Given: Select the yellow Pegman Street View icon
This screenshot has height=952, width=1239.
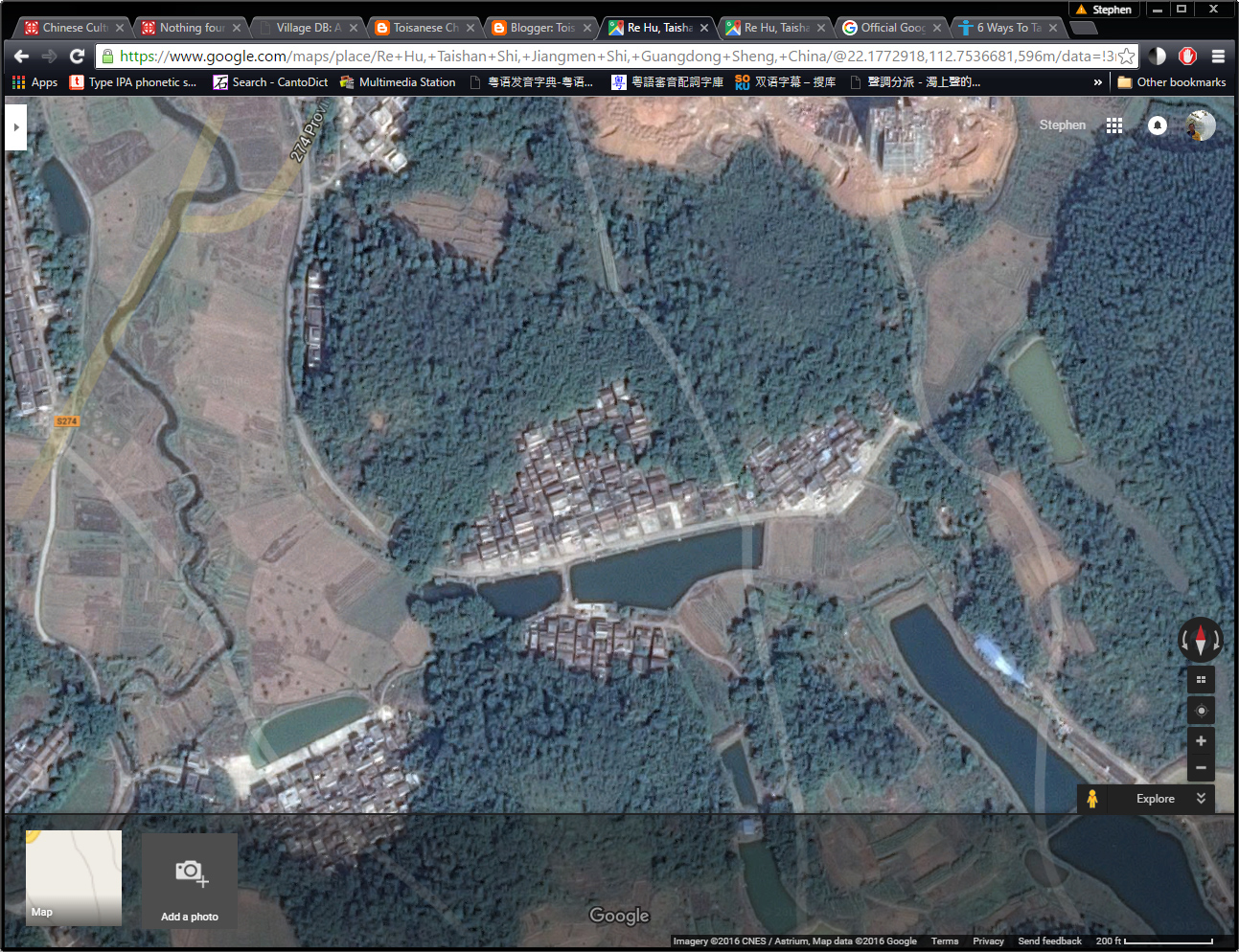Looking at the screenshot, I should point(1091,799).
